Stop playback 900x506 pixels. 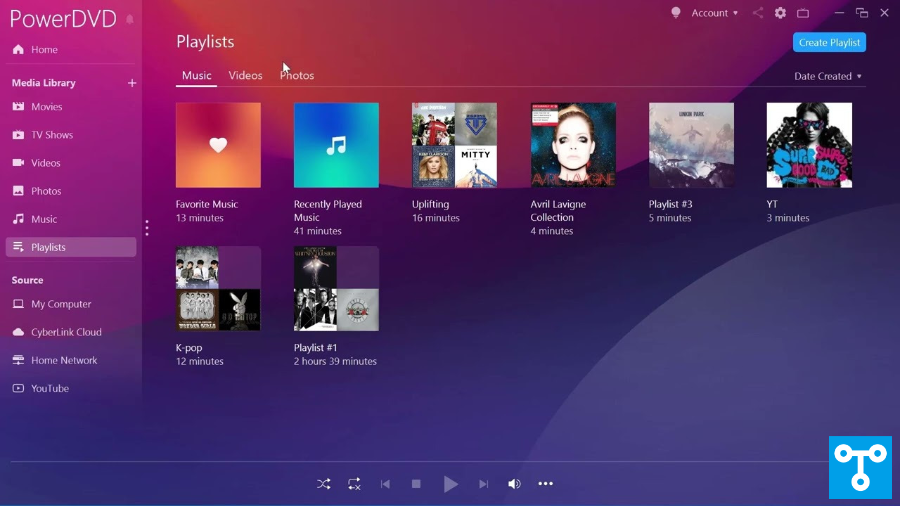pos(416,484)
